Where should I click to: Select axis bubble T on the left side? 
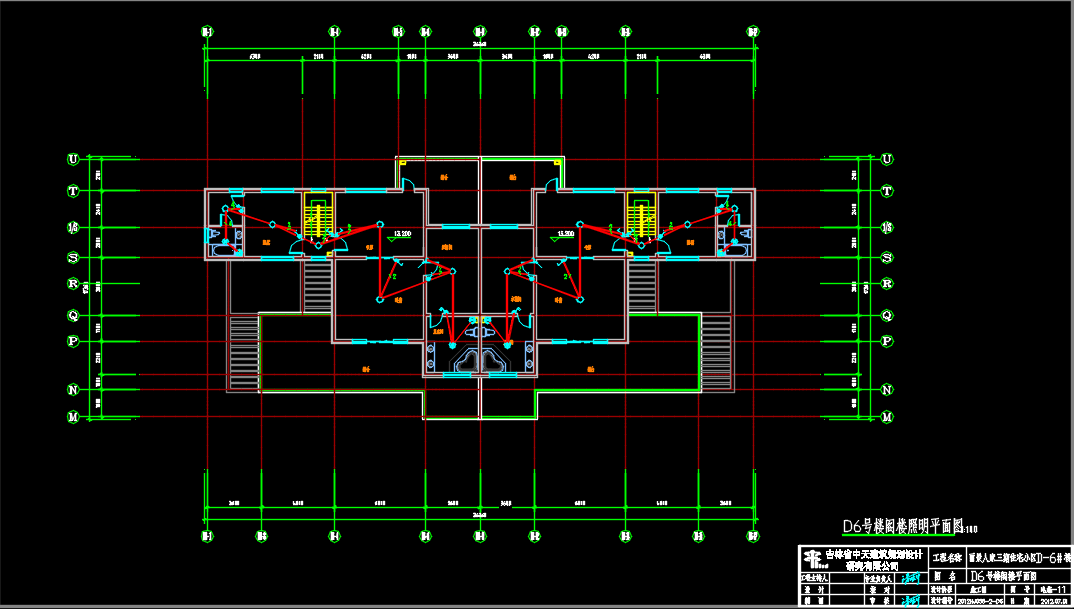coord(73,190)
